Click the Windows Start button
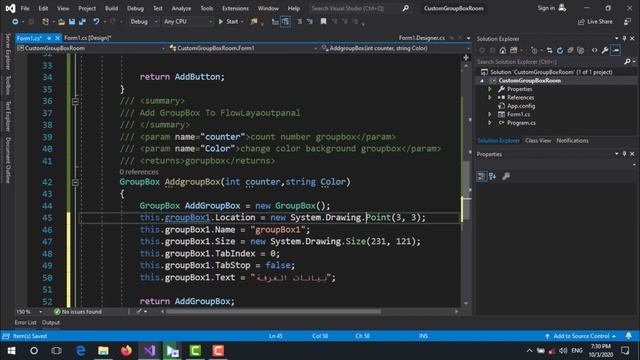Image resolution: width=640 pixels, height=360 pixels. click(11, 351)
